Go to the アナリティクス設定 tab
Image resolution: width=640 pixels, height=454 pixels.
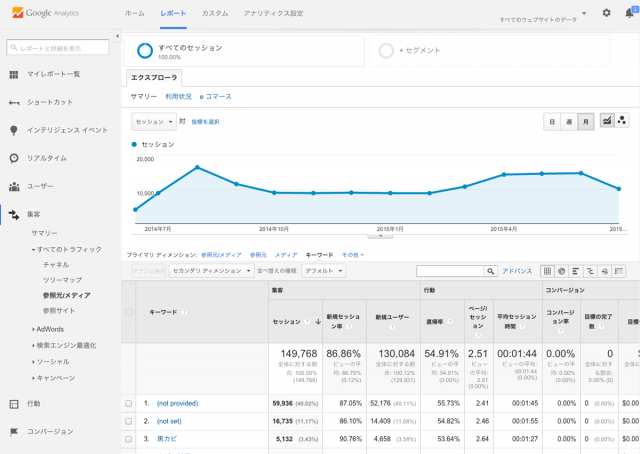273,13
